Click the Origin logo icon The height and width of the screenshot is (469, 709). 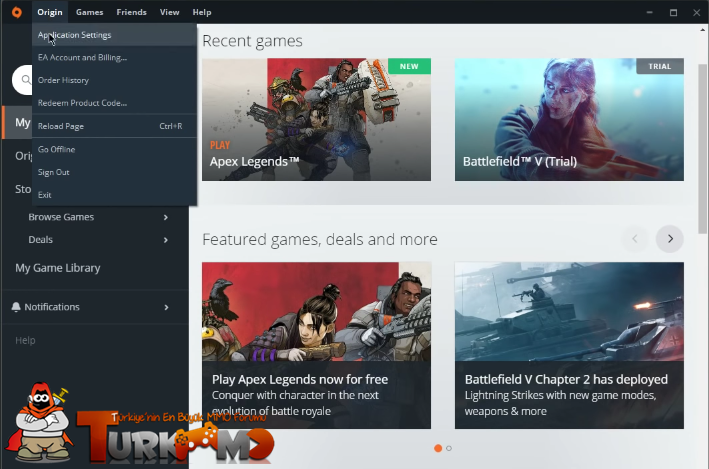(x=17, y=12)
